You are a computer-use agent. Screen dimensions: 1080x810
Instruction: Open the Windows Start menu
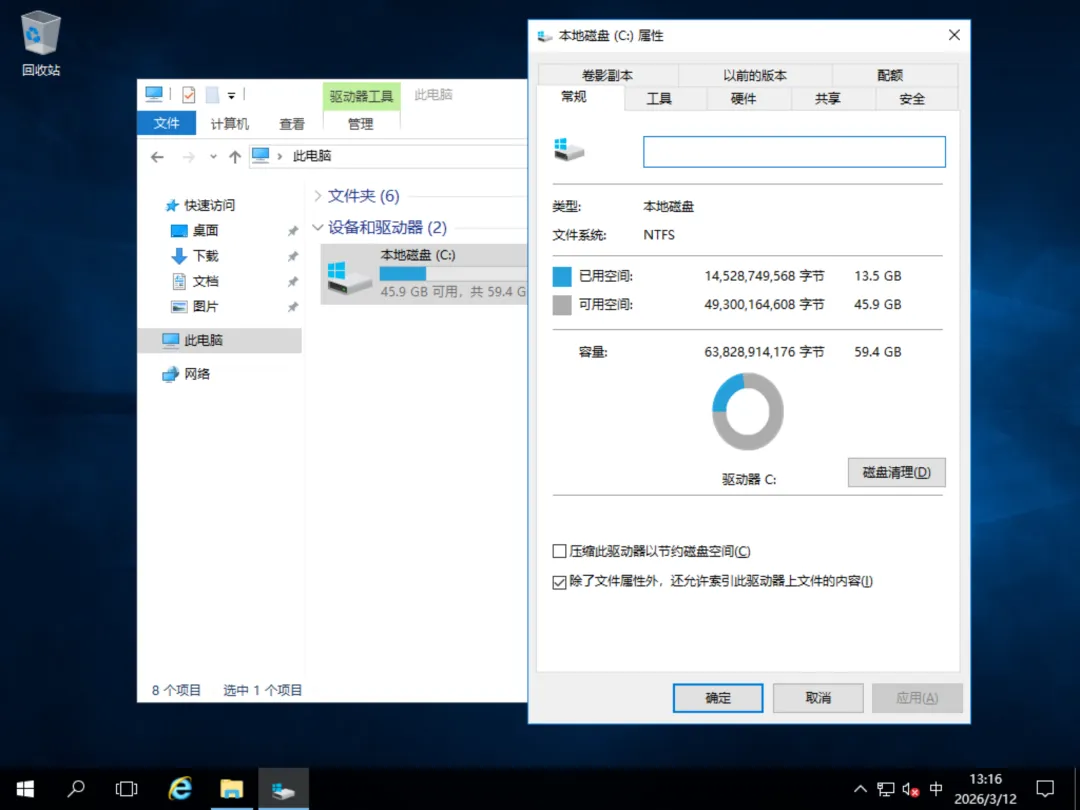point(25,789)
